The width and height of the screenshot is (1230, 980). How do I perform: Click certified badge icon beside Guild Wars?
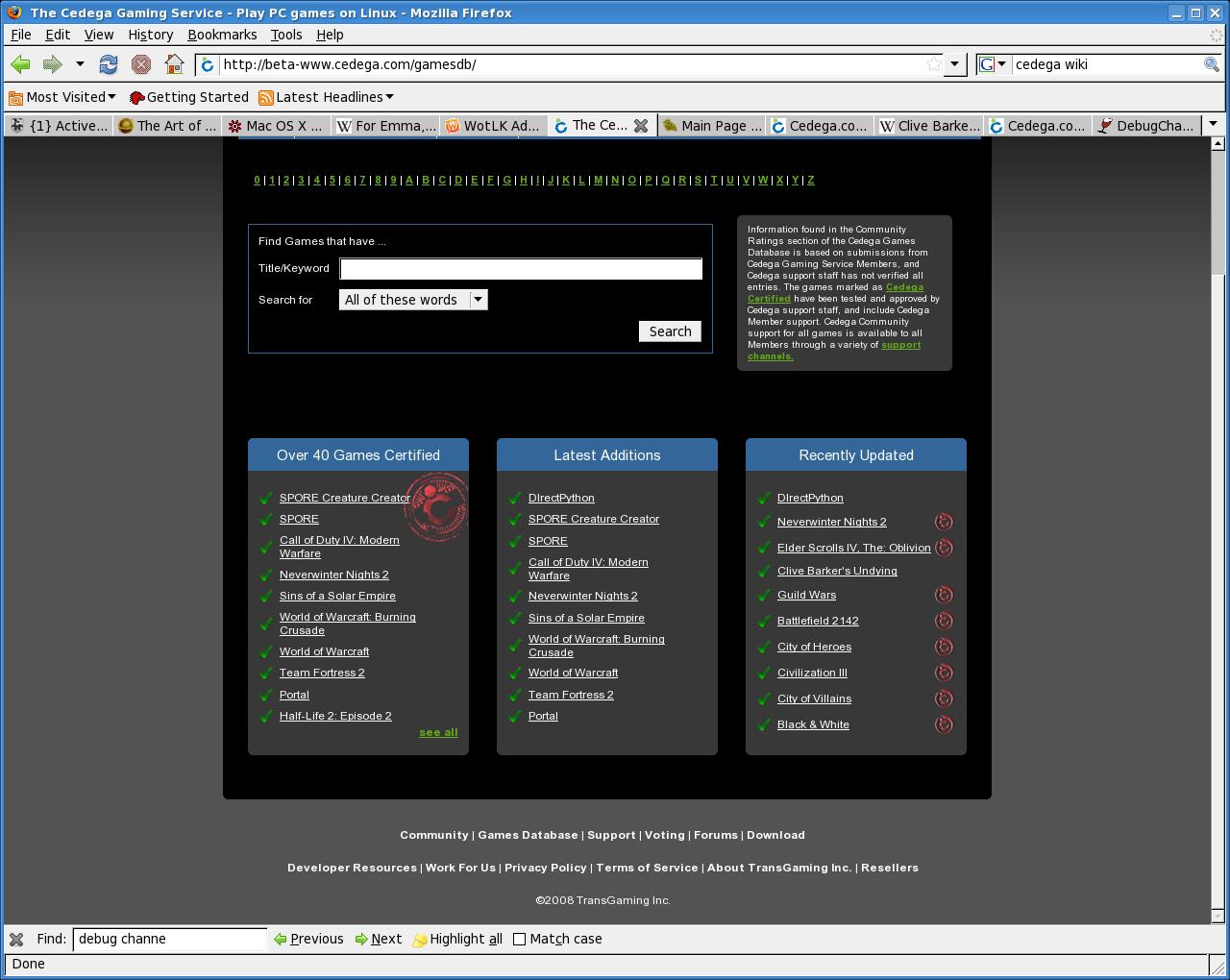point(944,595)
